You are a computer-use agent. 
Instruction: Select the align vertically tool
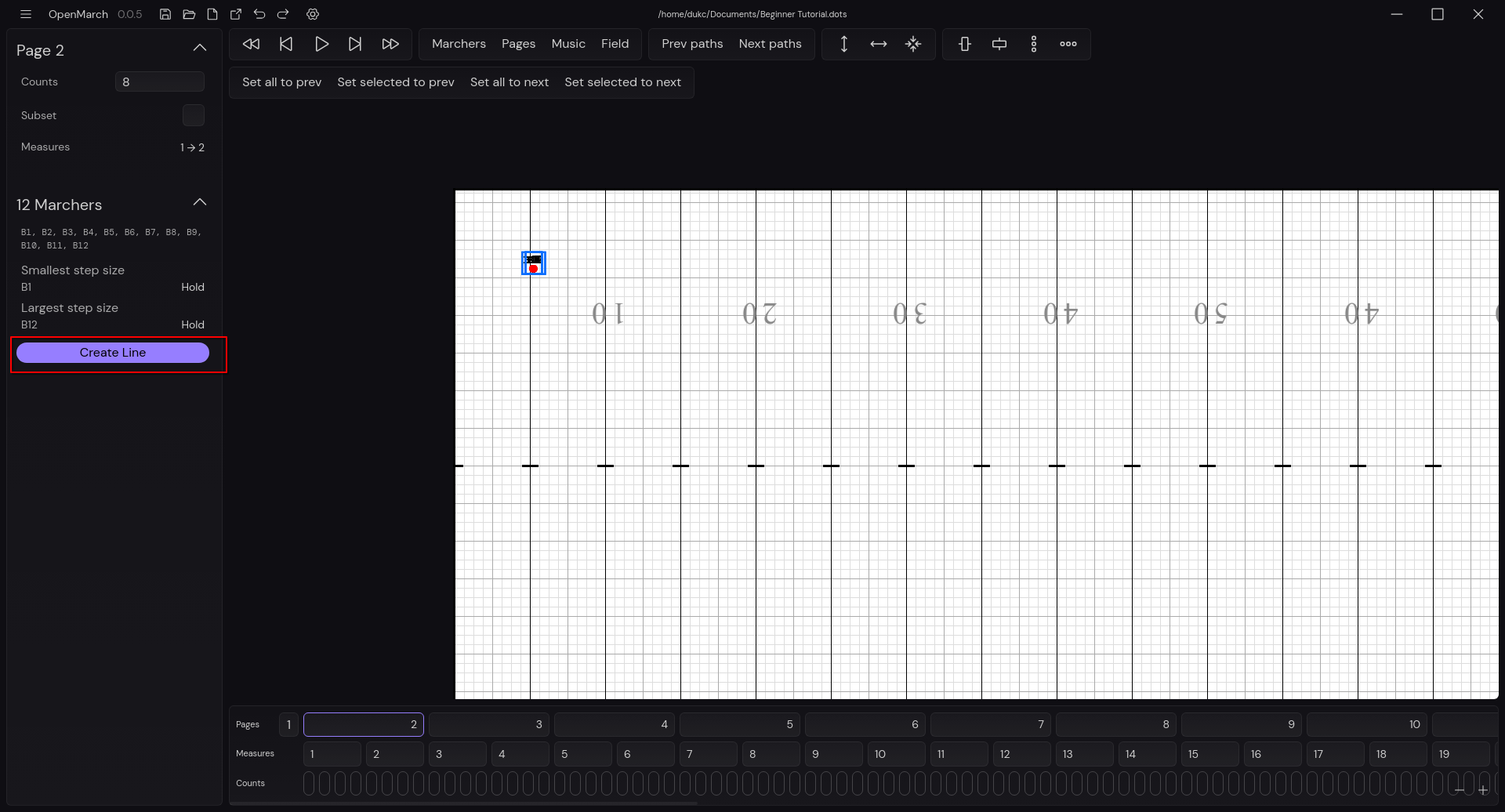pyautogui.click(x=964, y=44)
